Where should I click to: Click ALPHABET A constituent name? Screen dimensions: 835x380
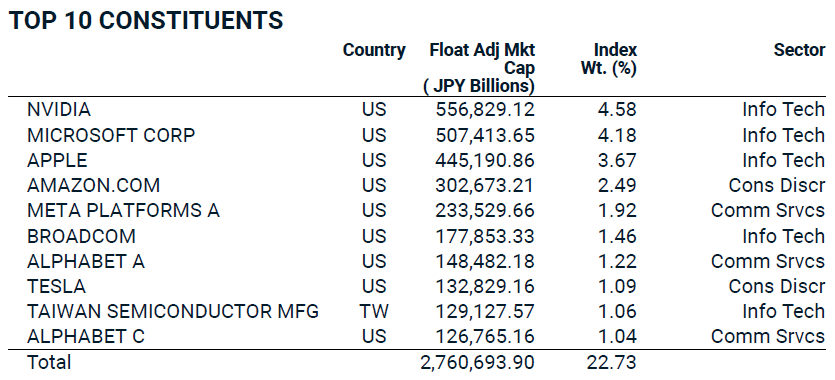click(86, 261)
